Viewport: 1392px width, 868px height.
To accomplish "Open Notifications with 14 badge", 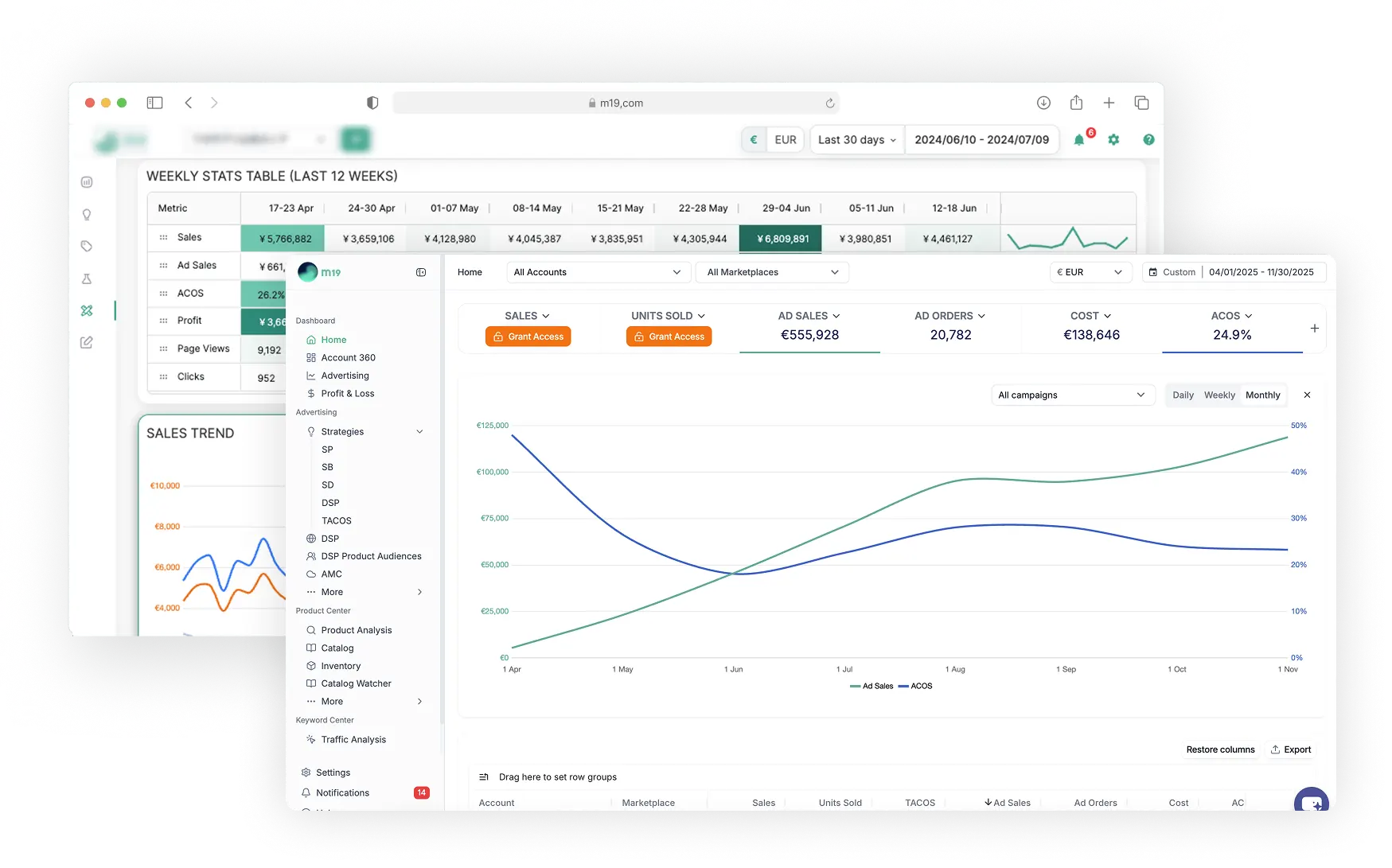I will (x=365, y=792).
